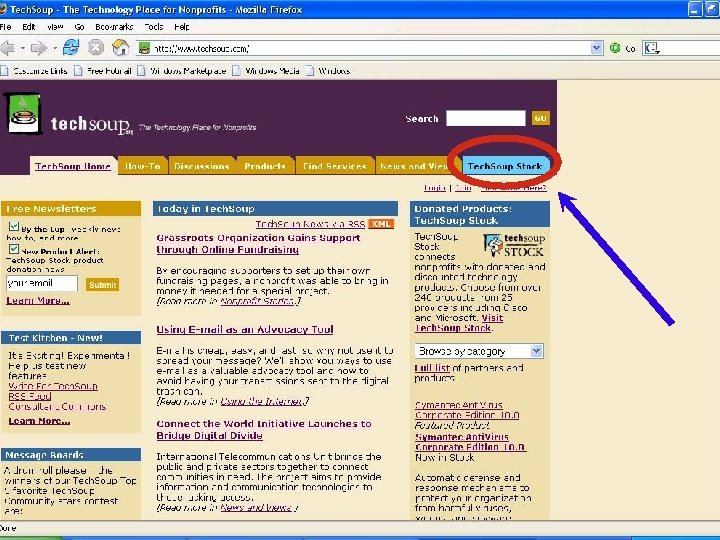Screen dimensions: 720x540
Task: Click the yellow GO search button
Action: click(x=540, y=118)
